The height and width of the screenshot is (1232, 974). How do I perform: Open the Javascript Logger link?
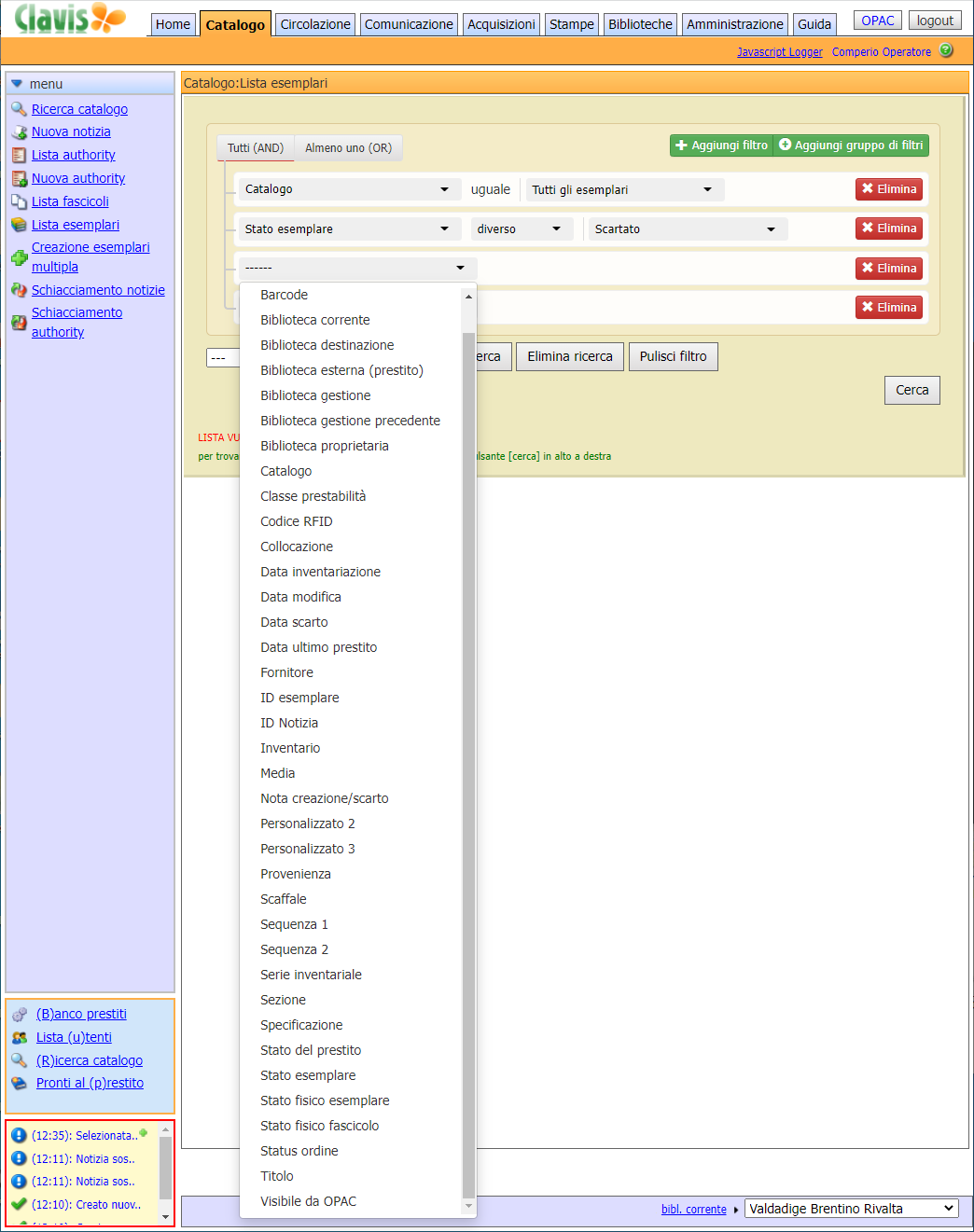pos(779,52)
